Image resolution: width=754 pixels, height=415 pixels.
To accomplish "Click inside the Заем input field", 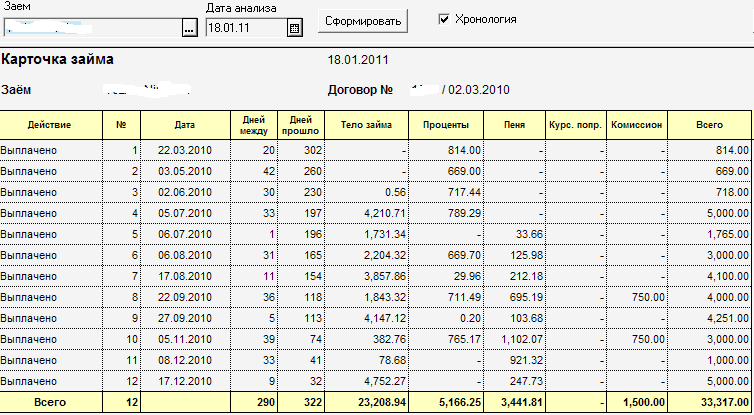I will coord(90,29).
